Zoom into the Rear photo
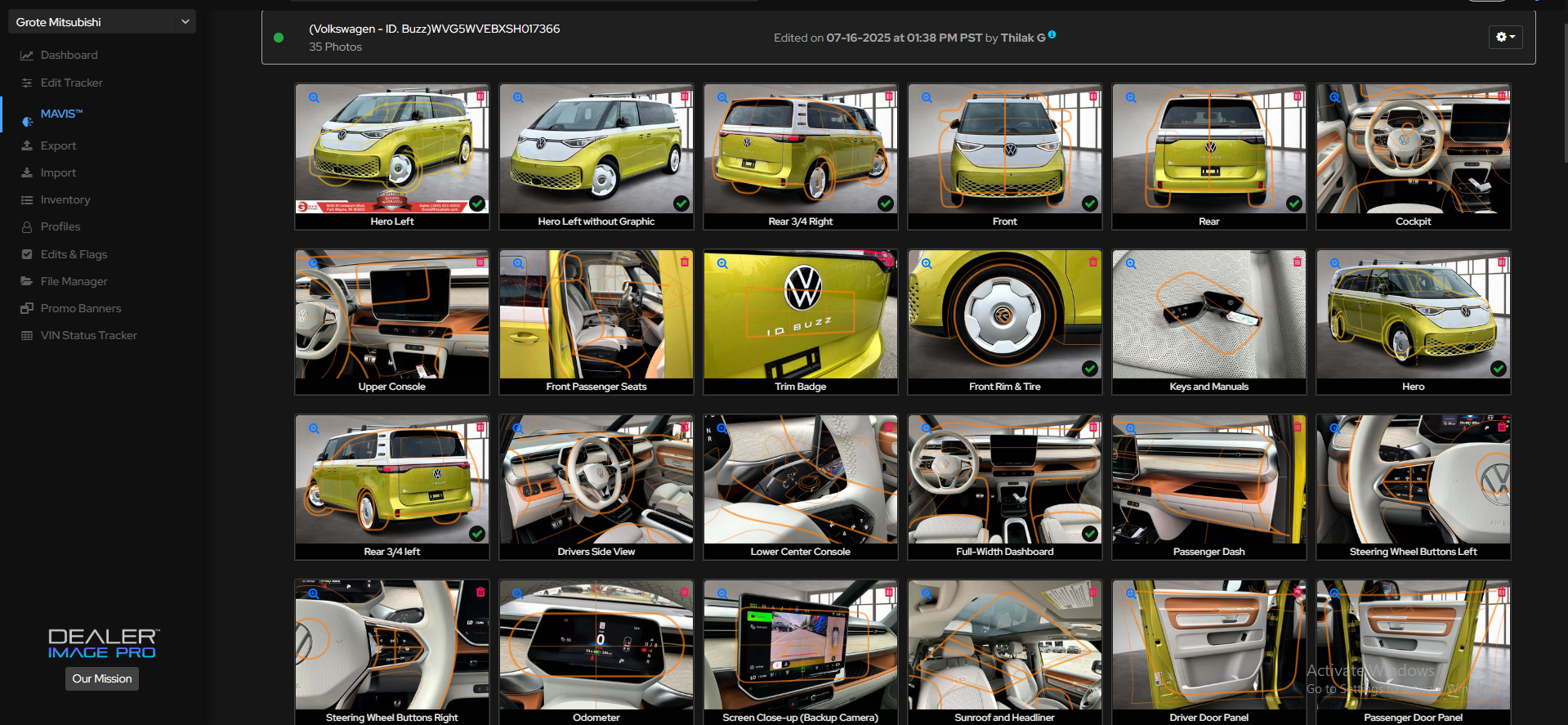This screenshot has height=725, width=1568. [x=1131, y=97]
